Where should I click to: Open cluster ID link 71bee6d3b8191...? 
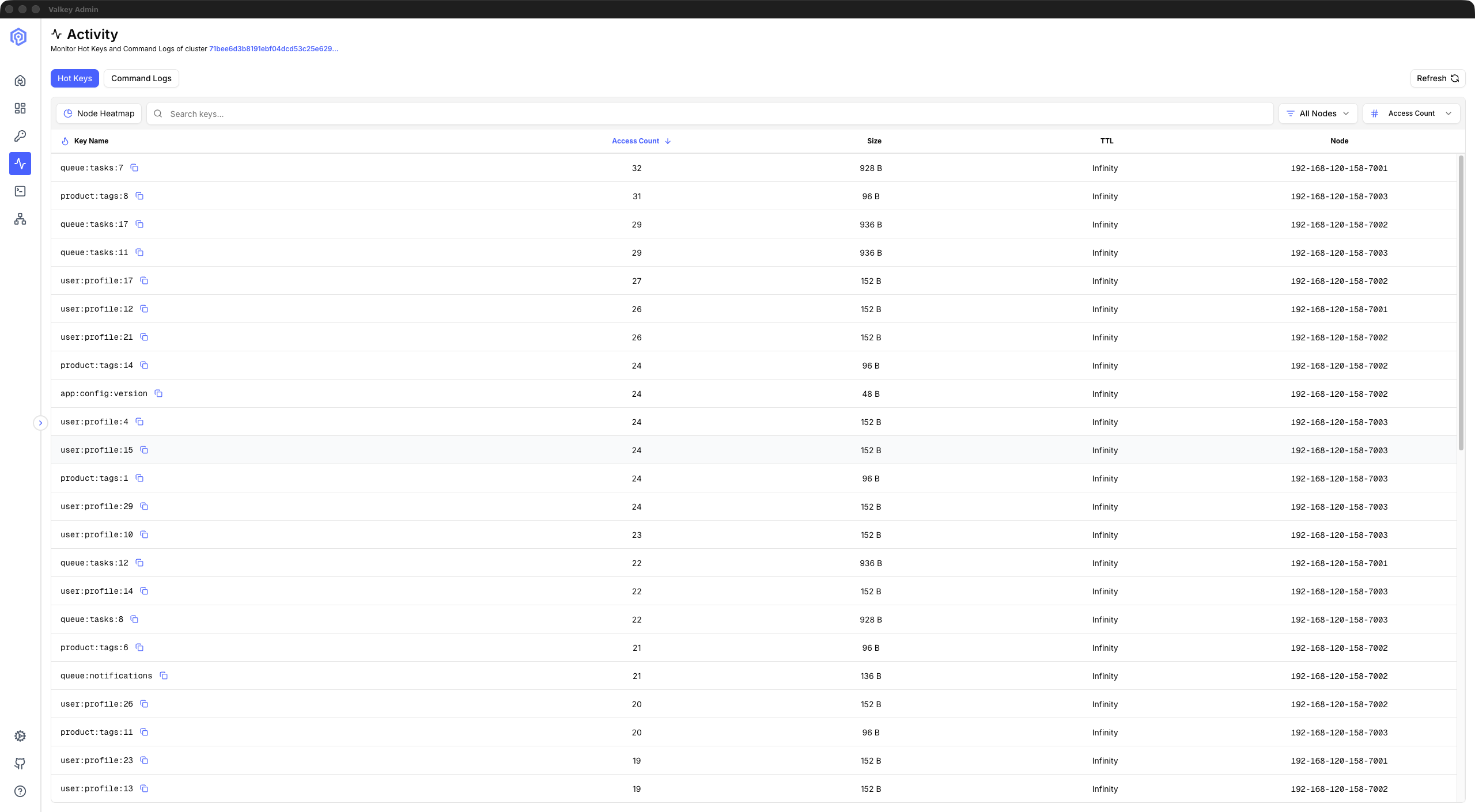tap(274, 49)
